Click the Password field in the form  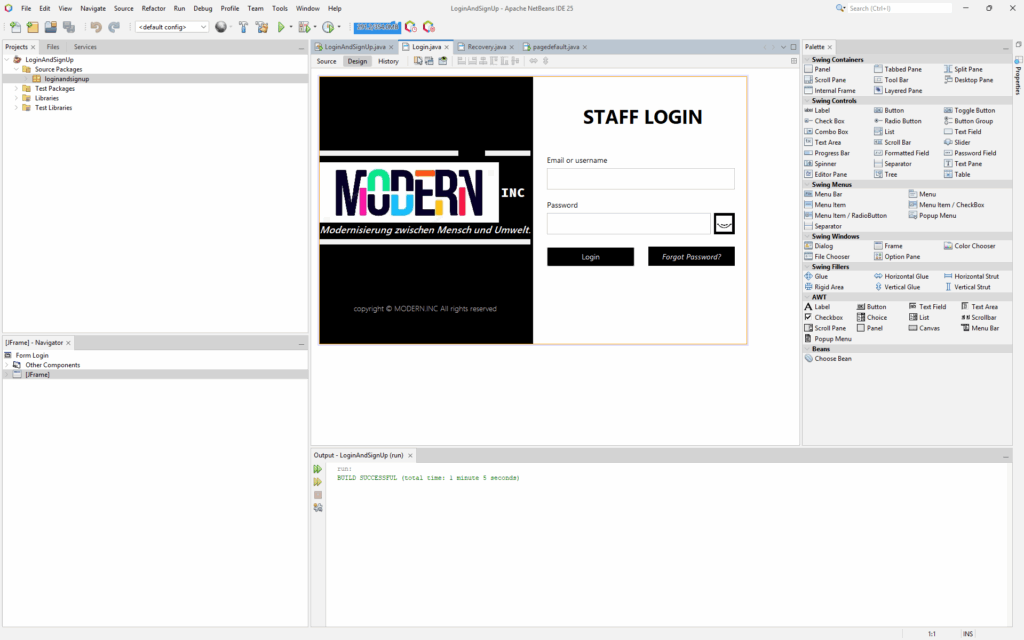(x=629, y=223)
